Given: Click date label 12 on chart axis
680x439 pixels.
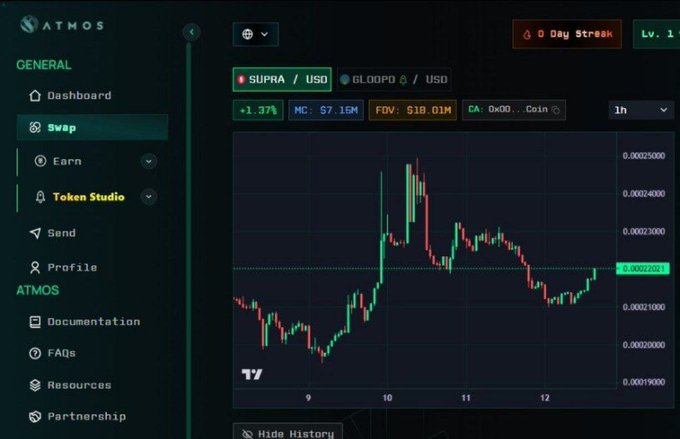Looking at the screenshot, I should coord(545,398).
